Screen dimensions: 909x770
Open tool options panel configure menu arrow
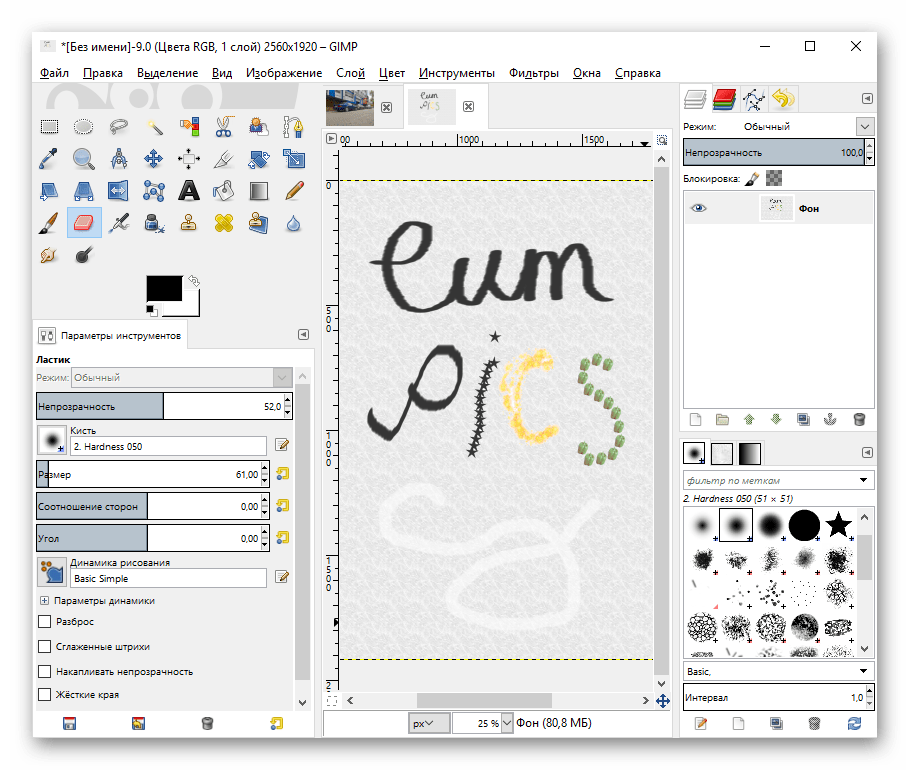303,335
